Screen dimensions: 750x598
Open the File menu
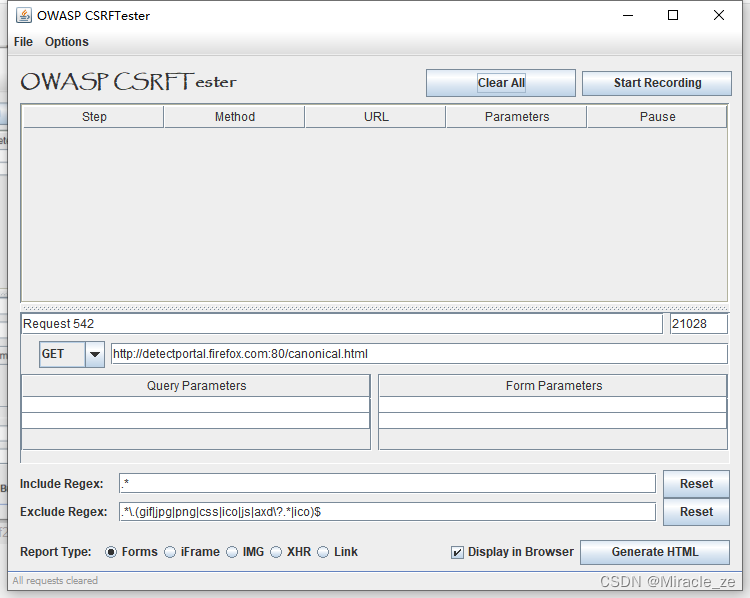pyautogui.click(x=23, y=42)
